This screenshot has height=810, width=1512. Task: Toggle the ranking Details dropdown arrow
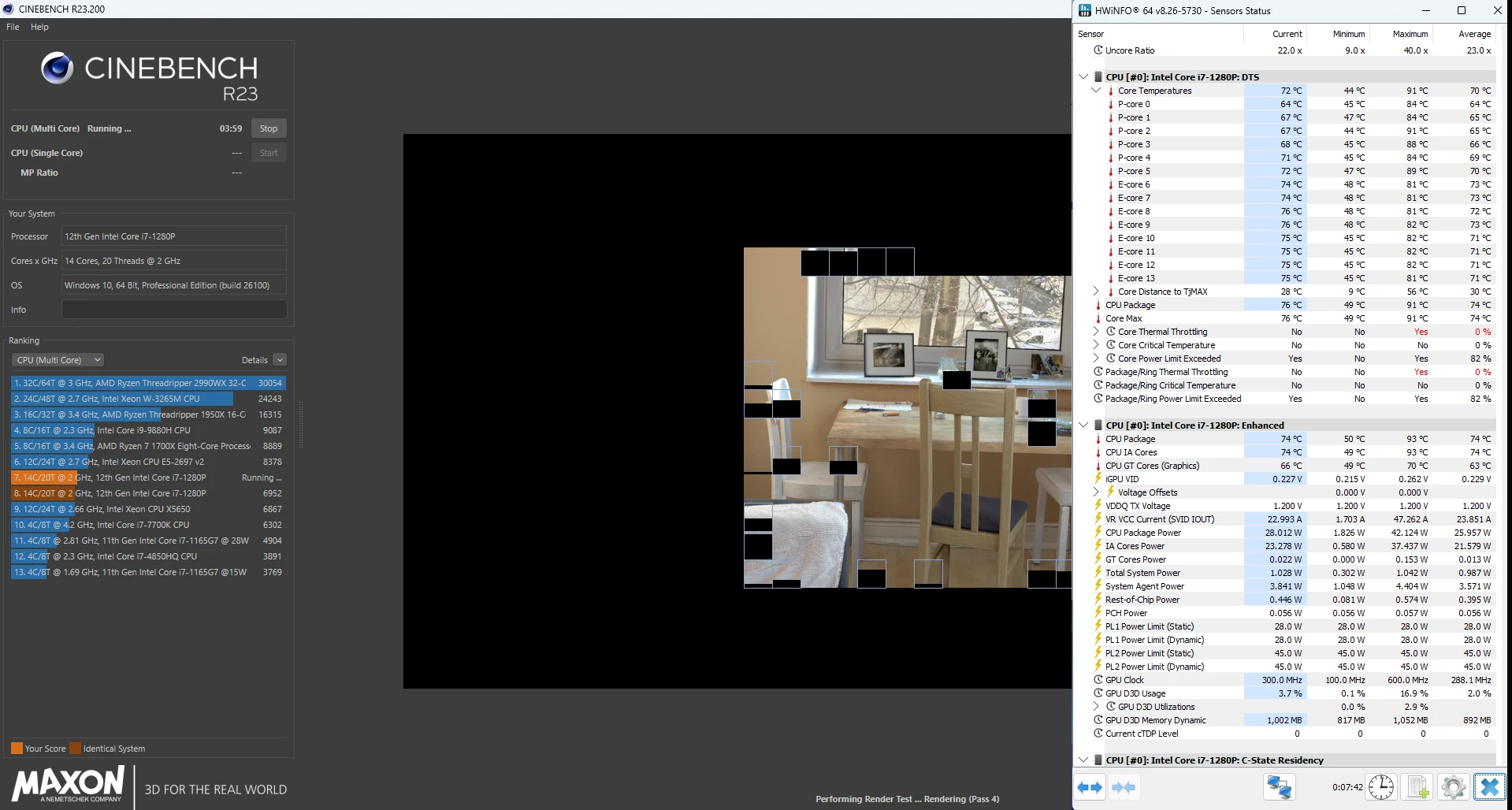(x=280, y=360)
